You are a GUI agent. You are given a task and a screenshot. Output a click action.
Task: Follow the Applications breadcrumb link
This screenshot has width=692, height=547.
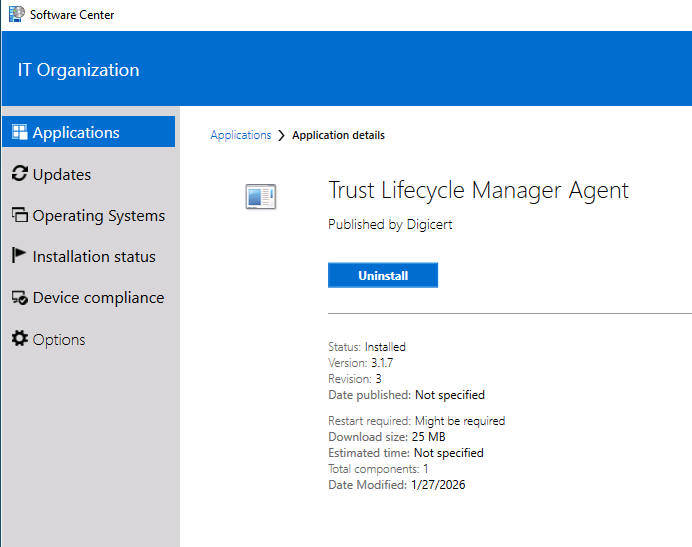click(x=240, y=135)
